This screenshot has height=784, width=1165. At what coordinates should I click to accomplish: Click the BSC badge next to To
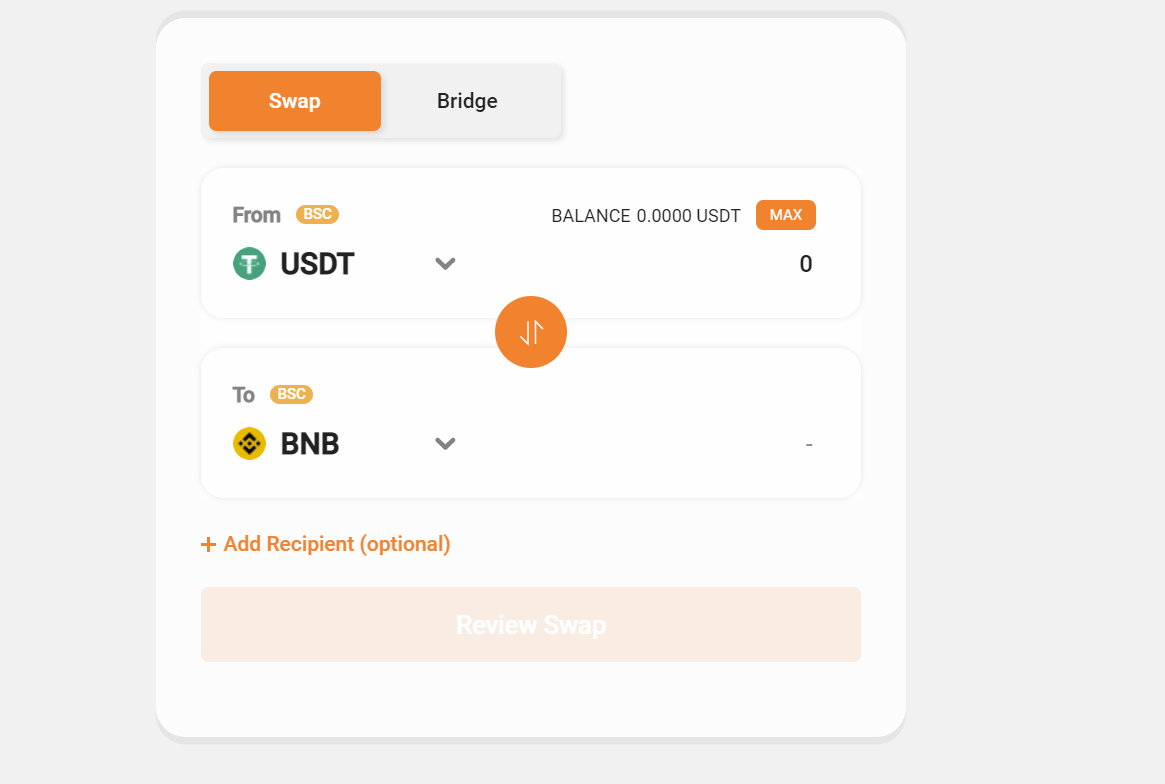coord(291,394)
